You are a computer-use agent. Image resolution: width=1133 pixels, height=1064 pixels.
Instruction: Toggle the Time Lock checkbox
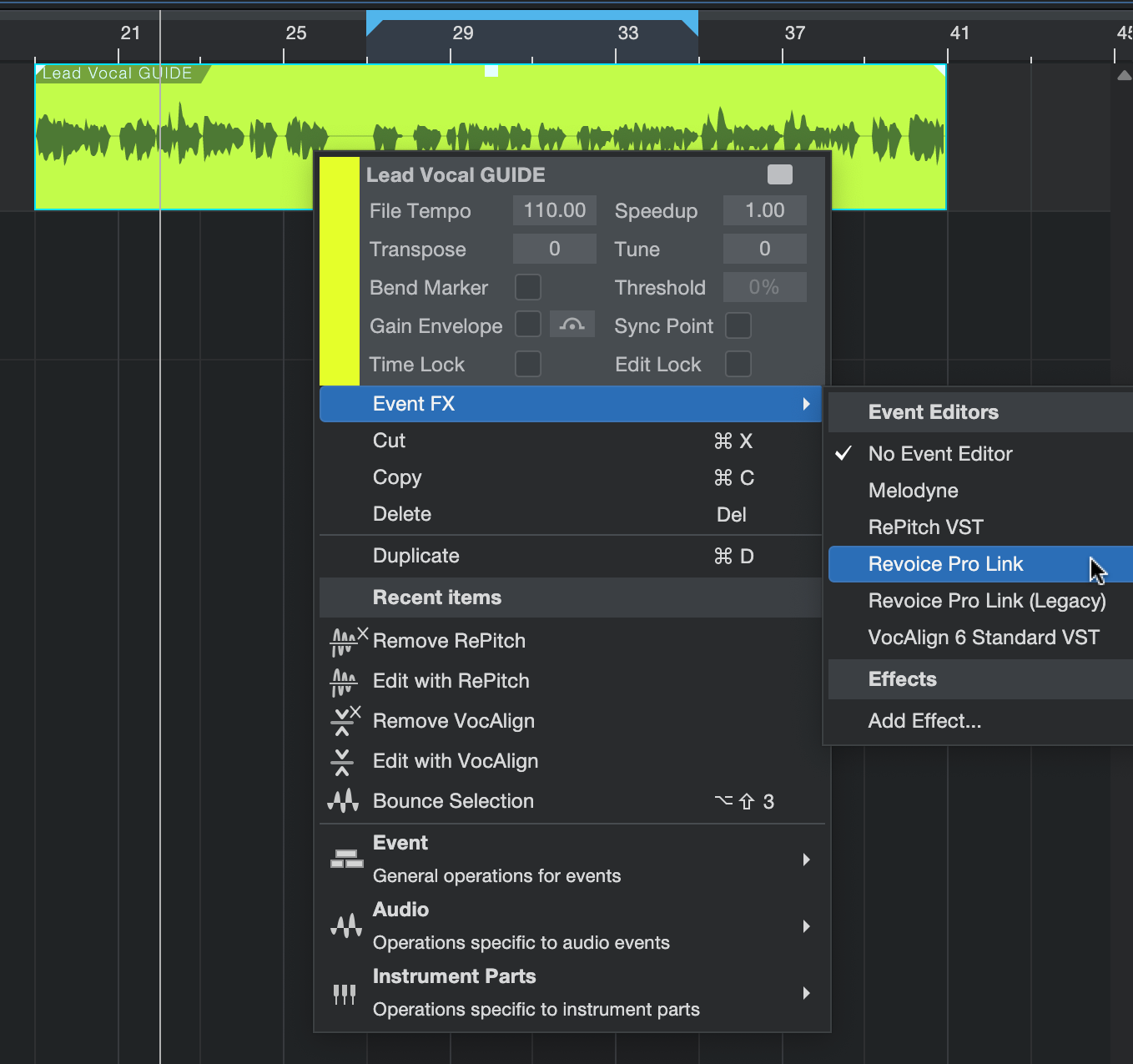coord(527,364)
